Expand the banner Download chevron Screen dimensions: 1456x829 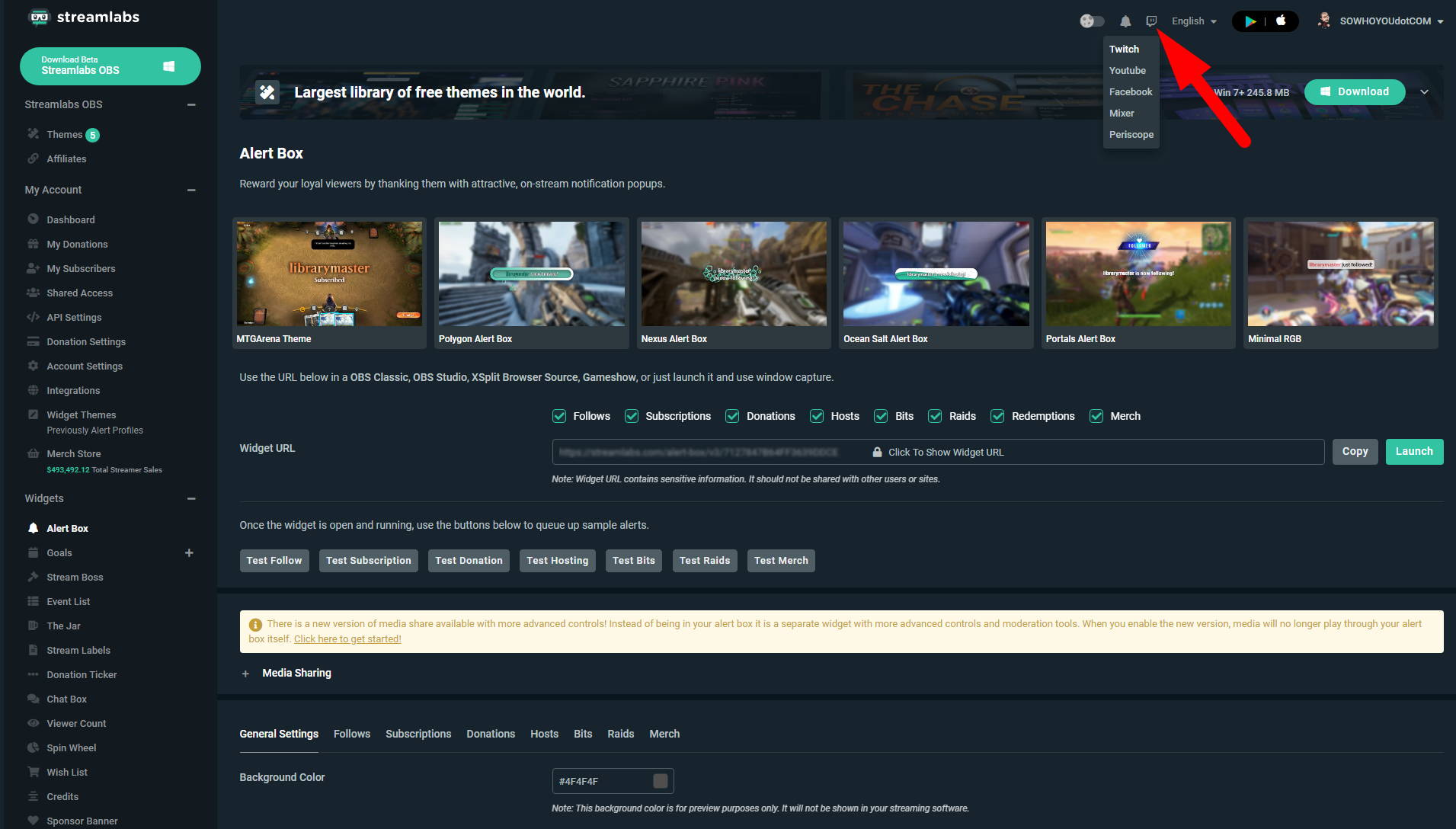[1424, 91]
